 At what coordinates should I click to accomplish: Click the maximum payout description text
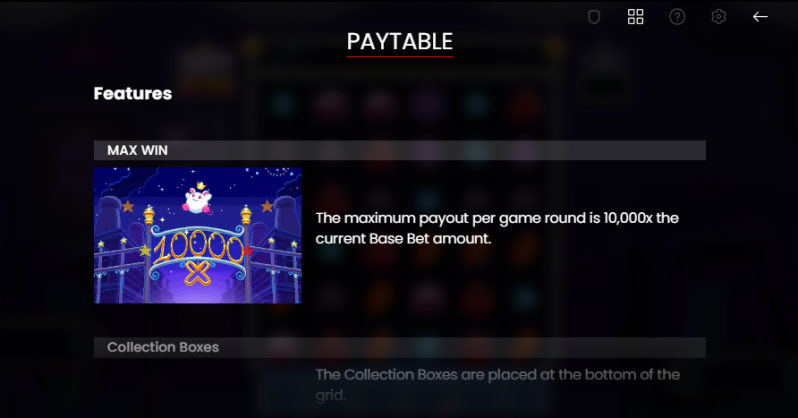click(x=497, y=228)
